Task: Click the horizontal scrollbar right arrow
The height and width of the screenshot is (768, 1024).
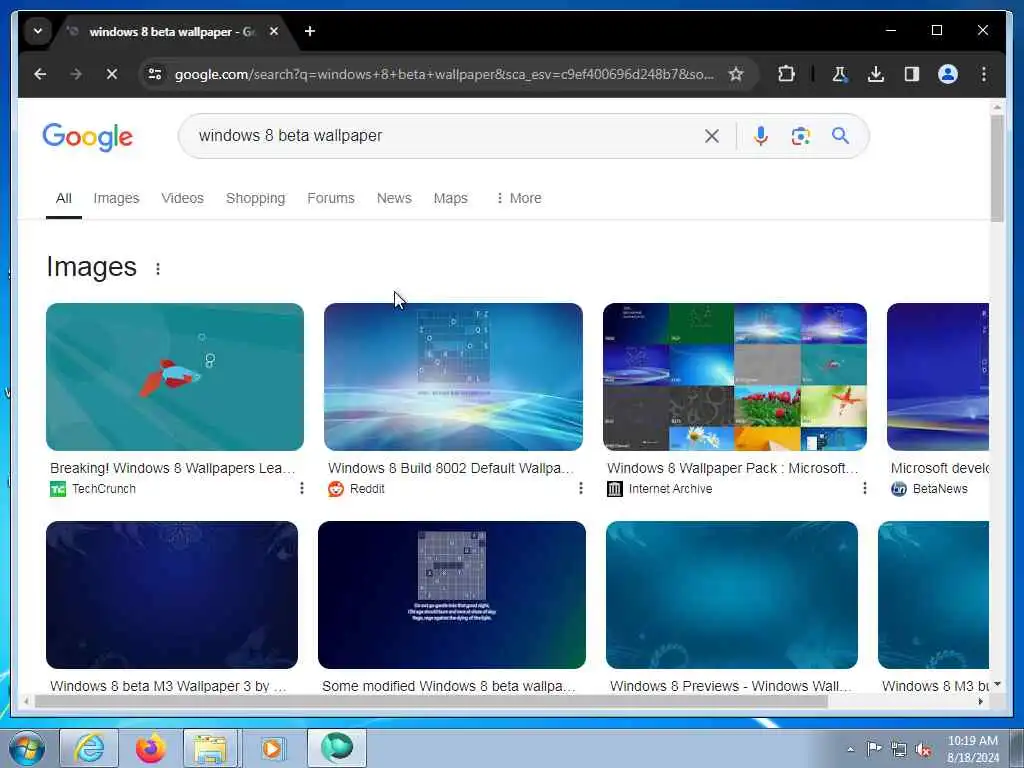Action: click(x=980, y=702)
